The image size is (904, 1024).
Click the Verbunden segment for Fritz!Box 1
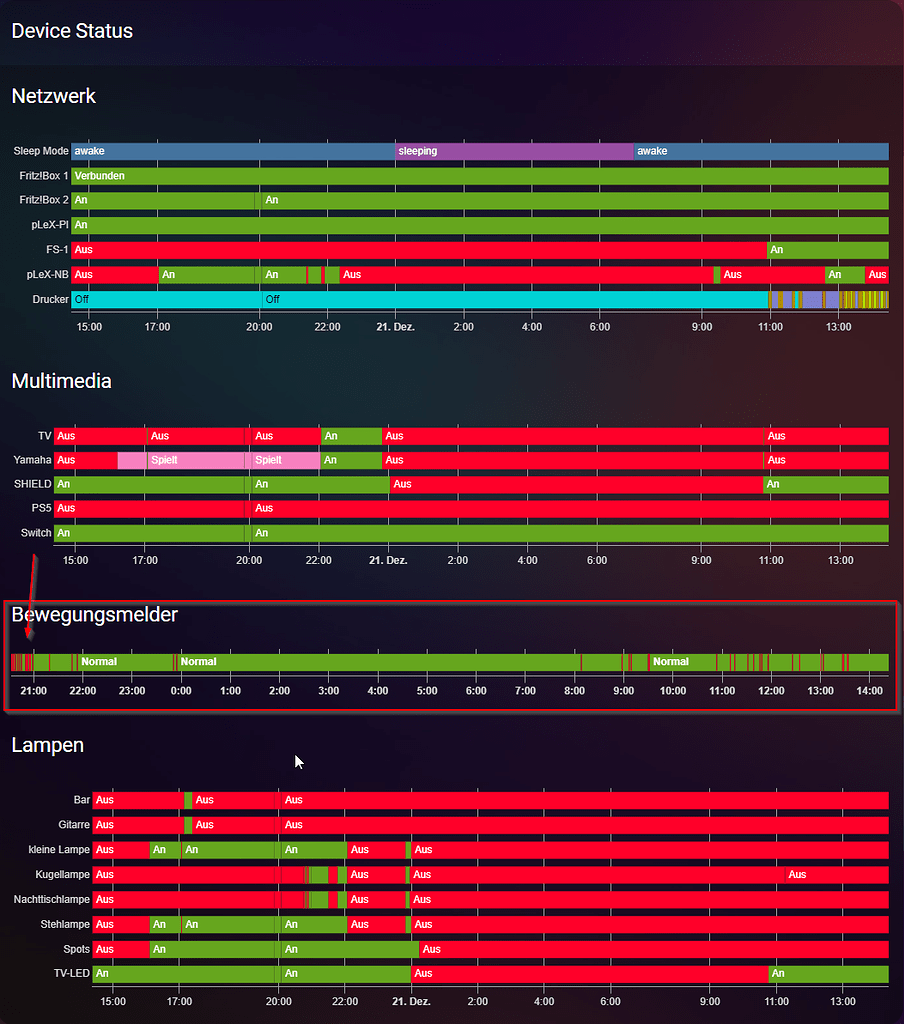300,175
